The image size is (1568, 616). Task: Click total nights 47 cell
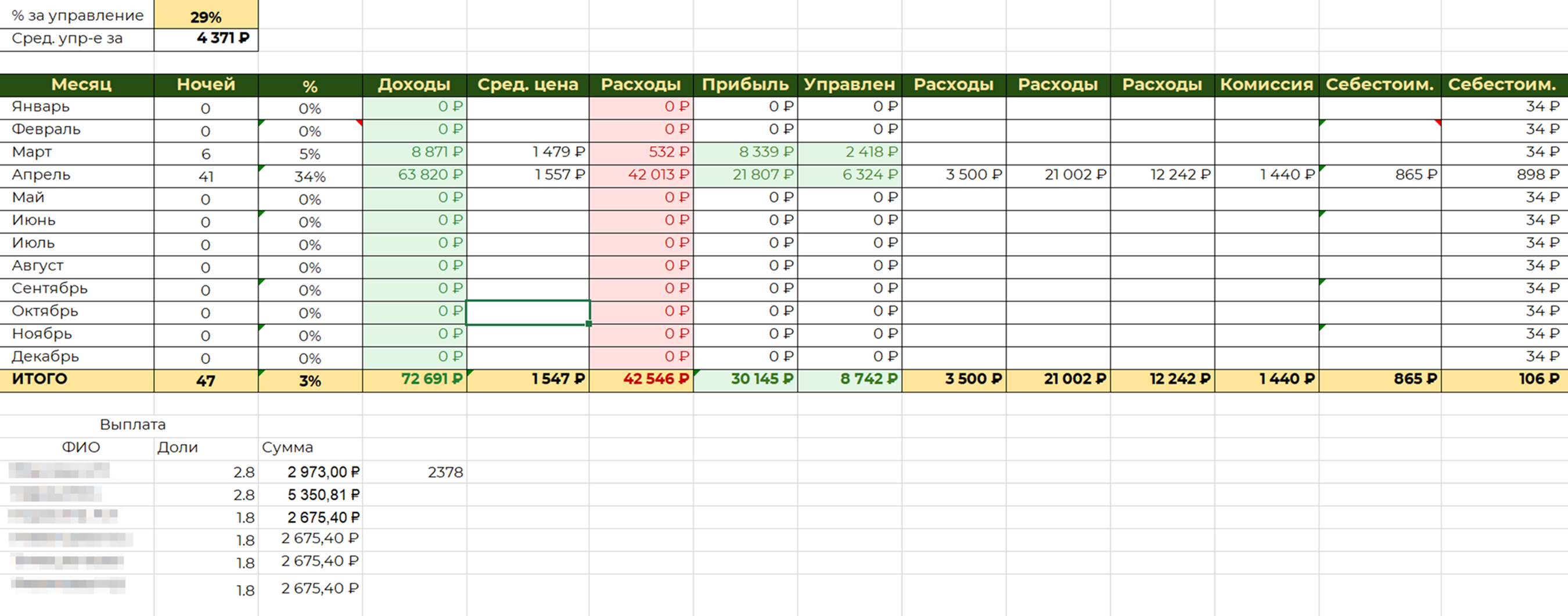point(206,380)
